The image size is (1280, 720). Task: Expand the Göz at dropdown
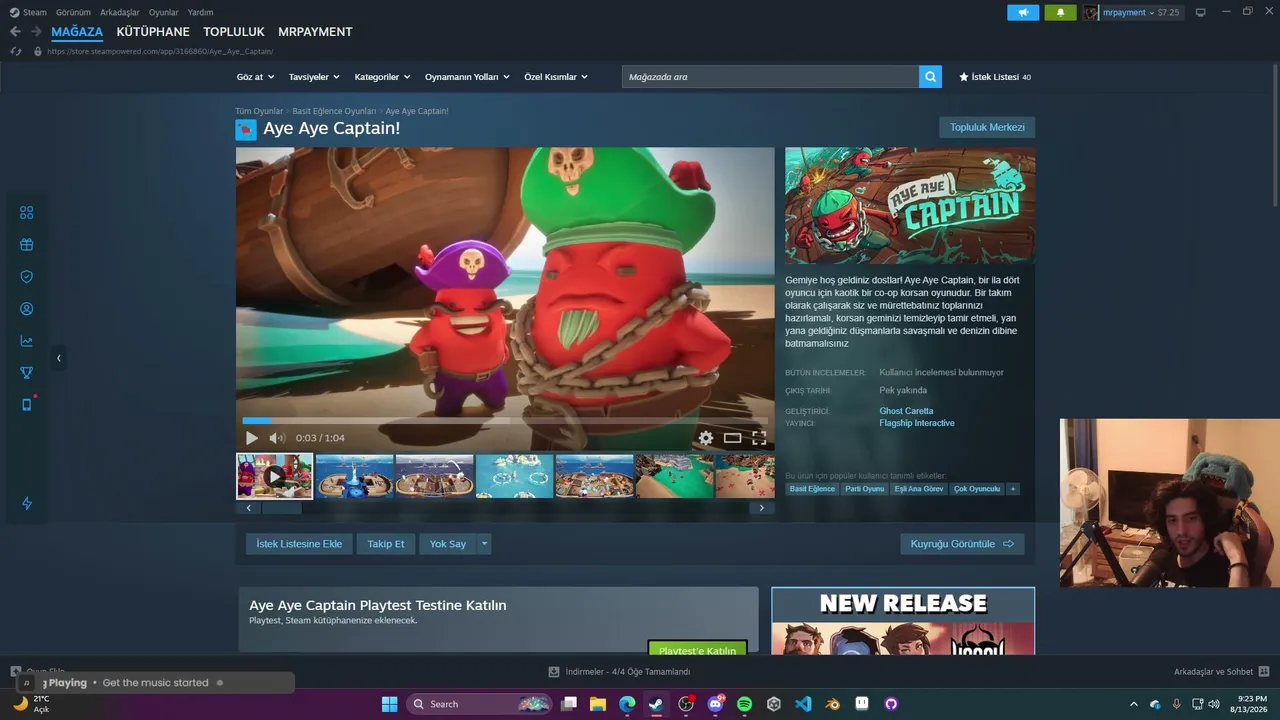click(x=255, y=77)
